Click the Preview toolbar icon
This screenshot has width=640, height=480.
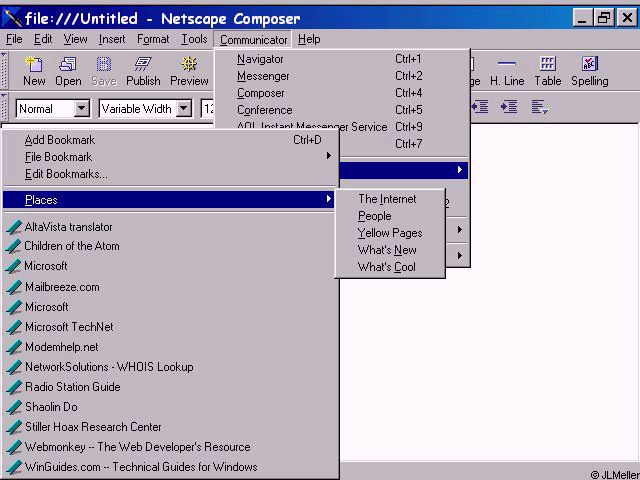pyautogui.click(x=189, y=64)
